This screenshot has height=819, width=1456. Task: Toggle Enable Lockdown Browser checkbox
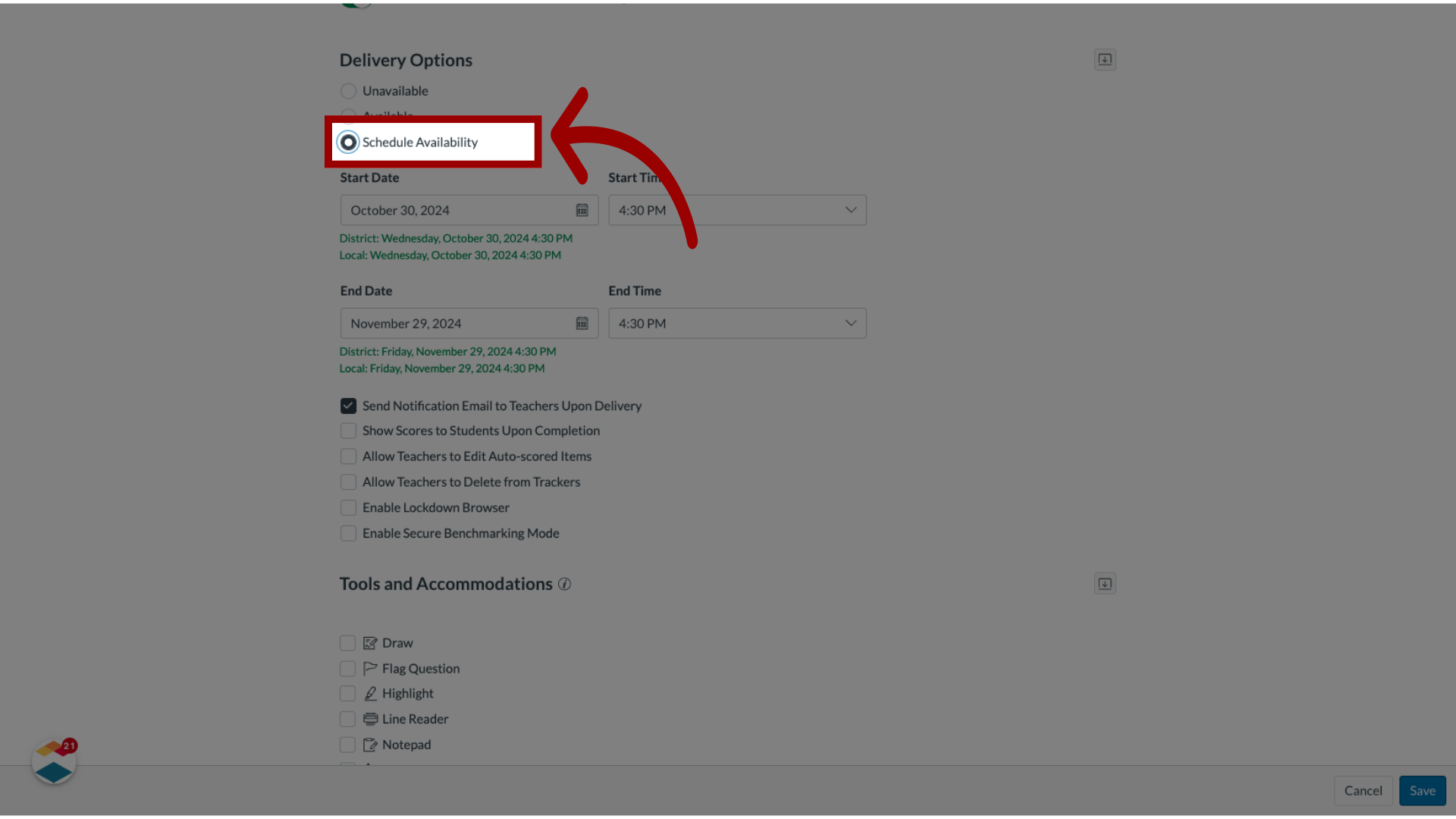click(349, 507)
